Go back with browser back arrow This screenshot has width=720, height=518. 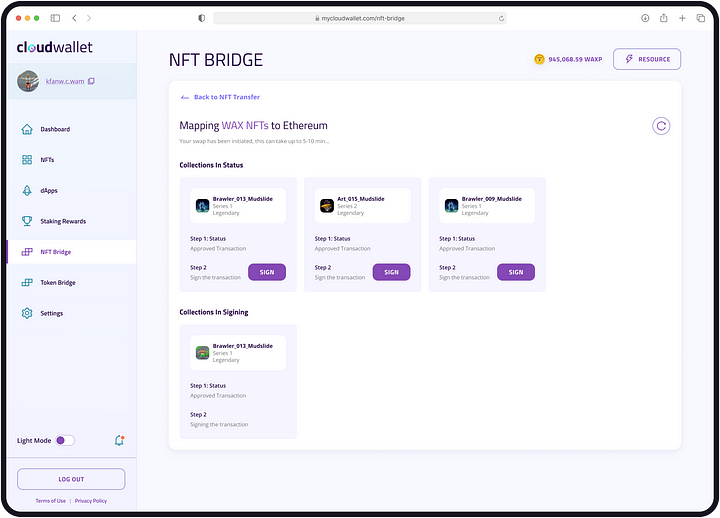click(74, 18)
